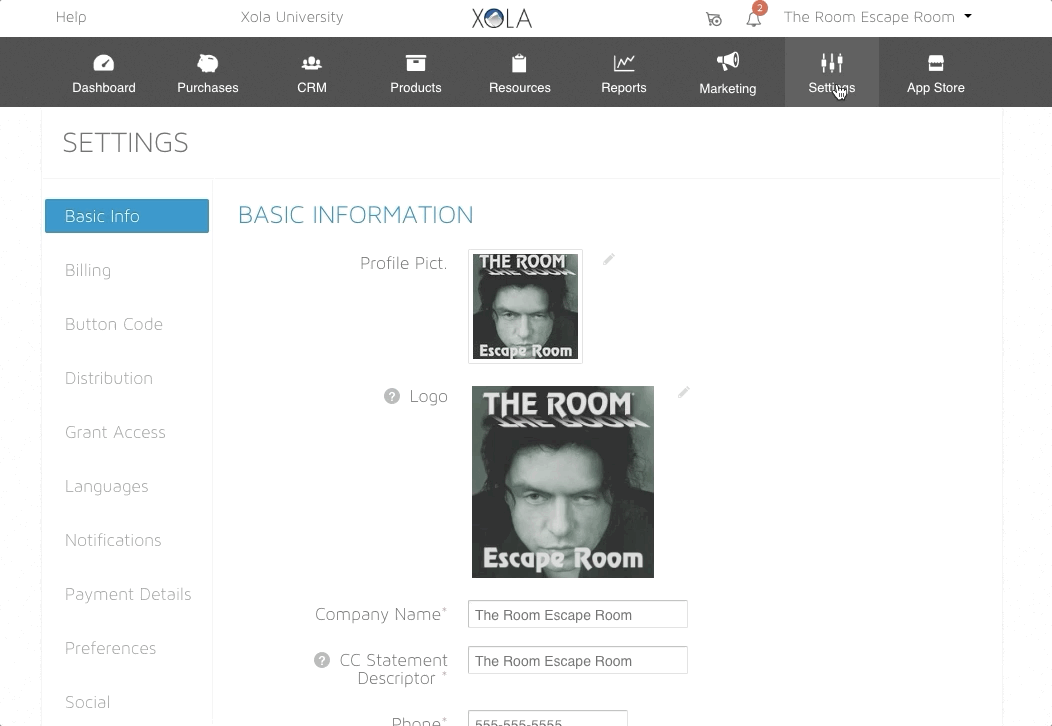This screenshot has height=726, width=1052.
Task: Open the Grant Access section
Action: [115, 432]
